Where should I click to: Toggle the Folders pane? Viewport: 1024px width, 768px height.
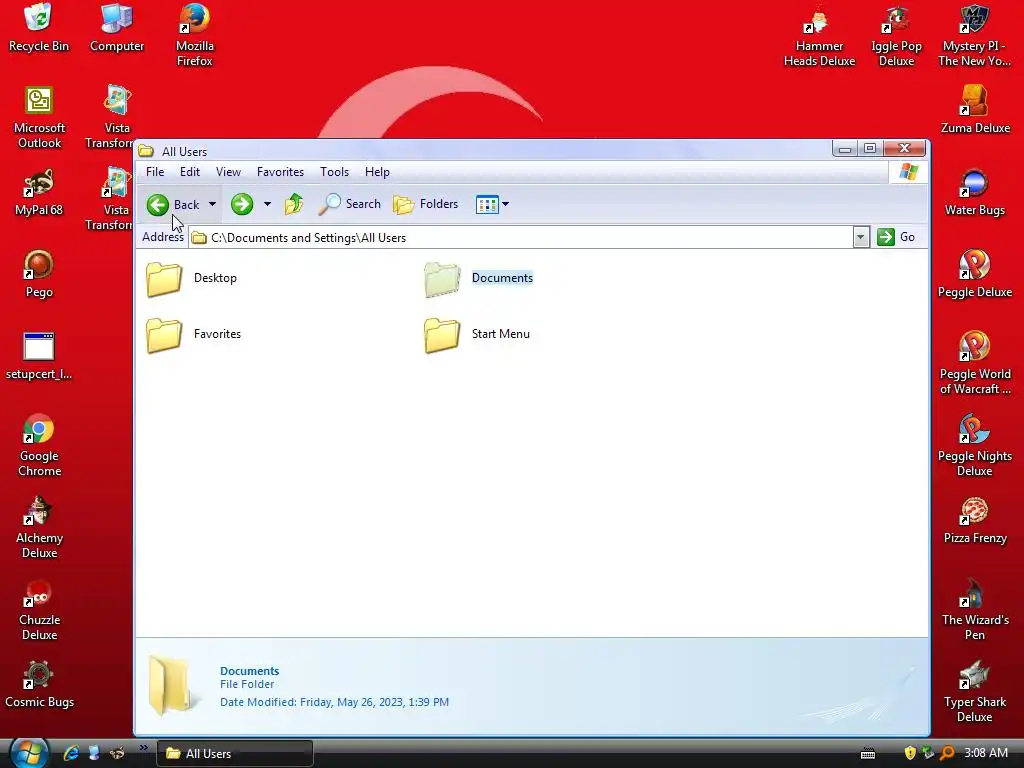425,204
